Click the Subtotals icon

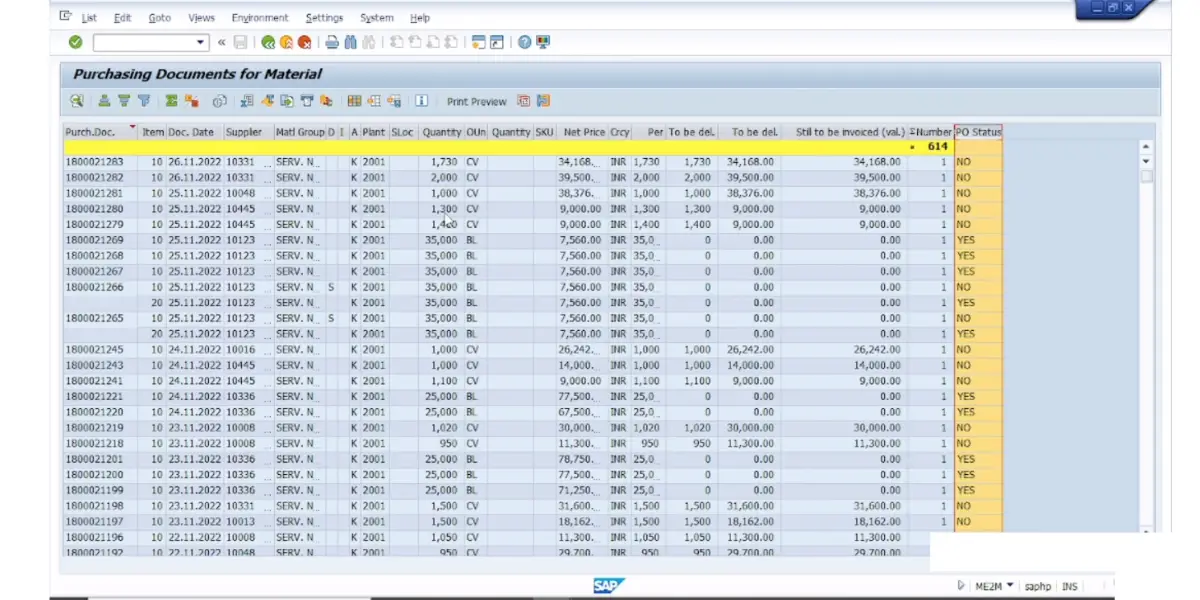pos(191,101)
